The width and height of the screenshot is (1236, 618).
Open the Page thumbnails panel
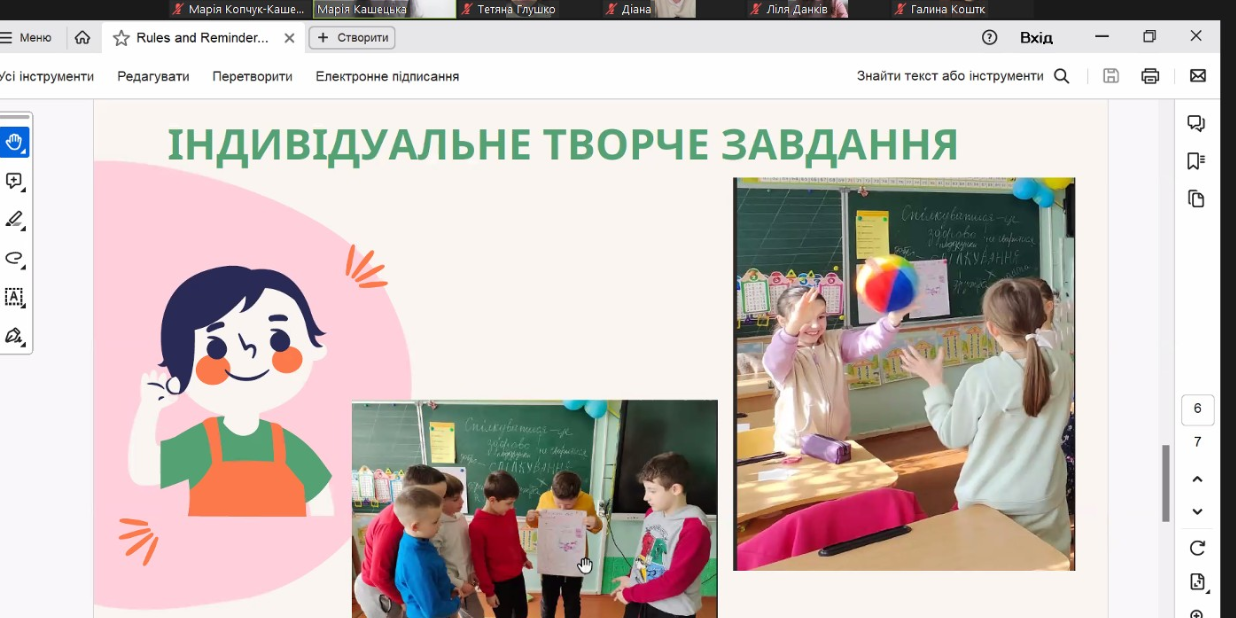(1196, 199)
